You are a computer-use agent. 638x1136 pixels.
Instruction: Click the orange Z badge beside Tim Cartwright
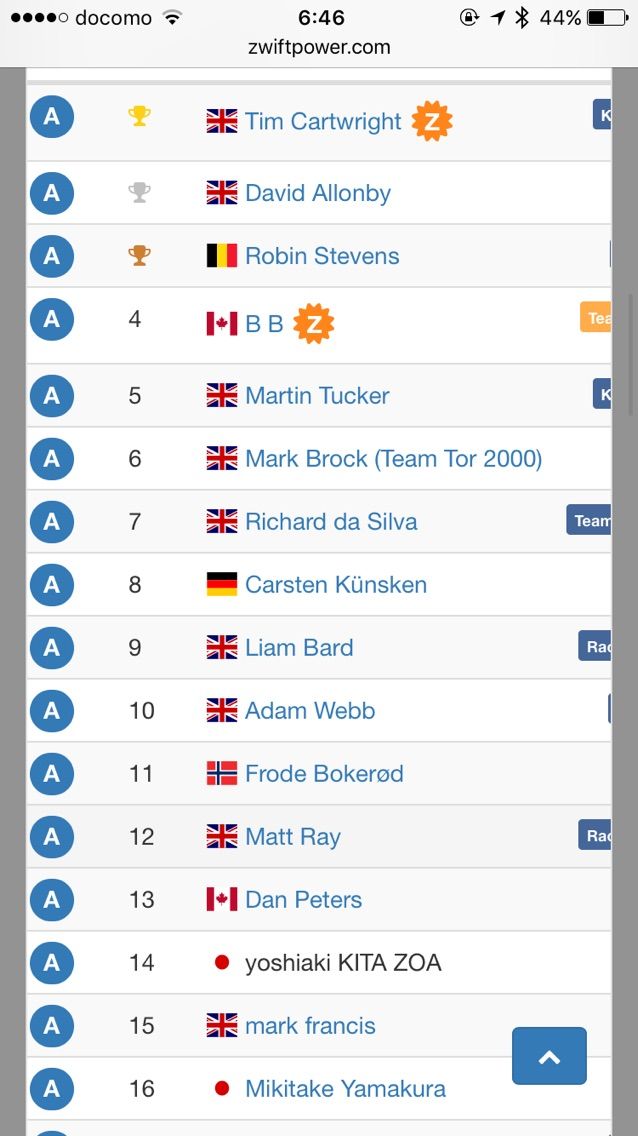pyautogui.click(x=432, y=121)
